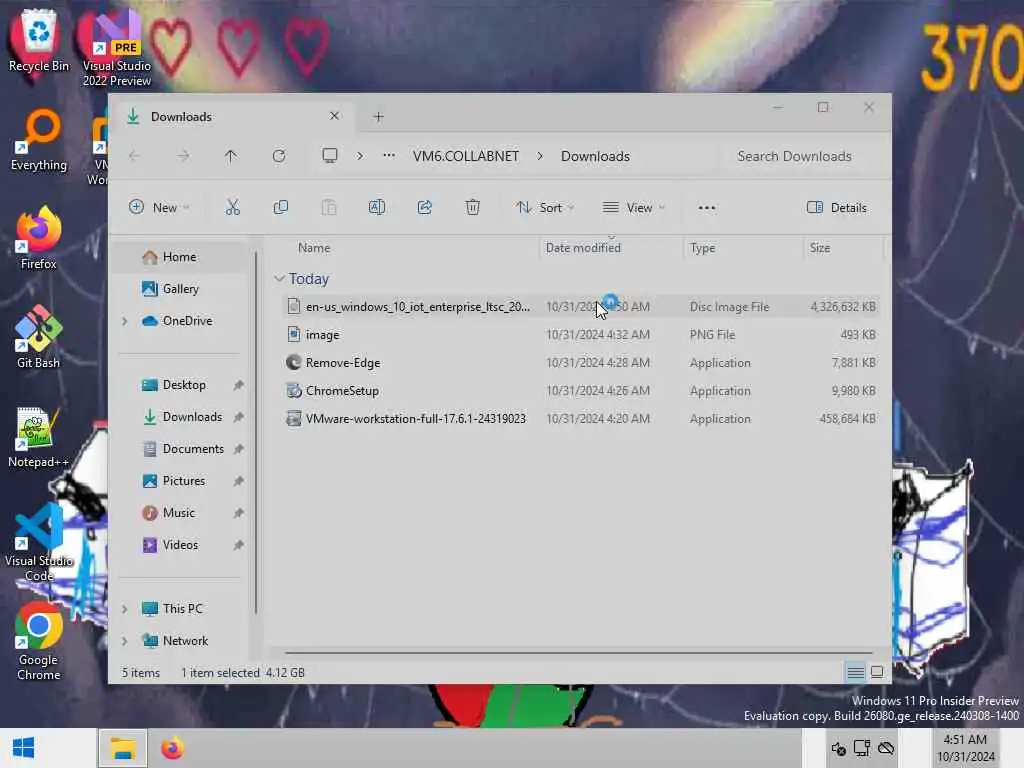Select the image PNG file
The image size is (1024, 768).
(x=580, y=334)
